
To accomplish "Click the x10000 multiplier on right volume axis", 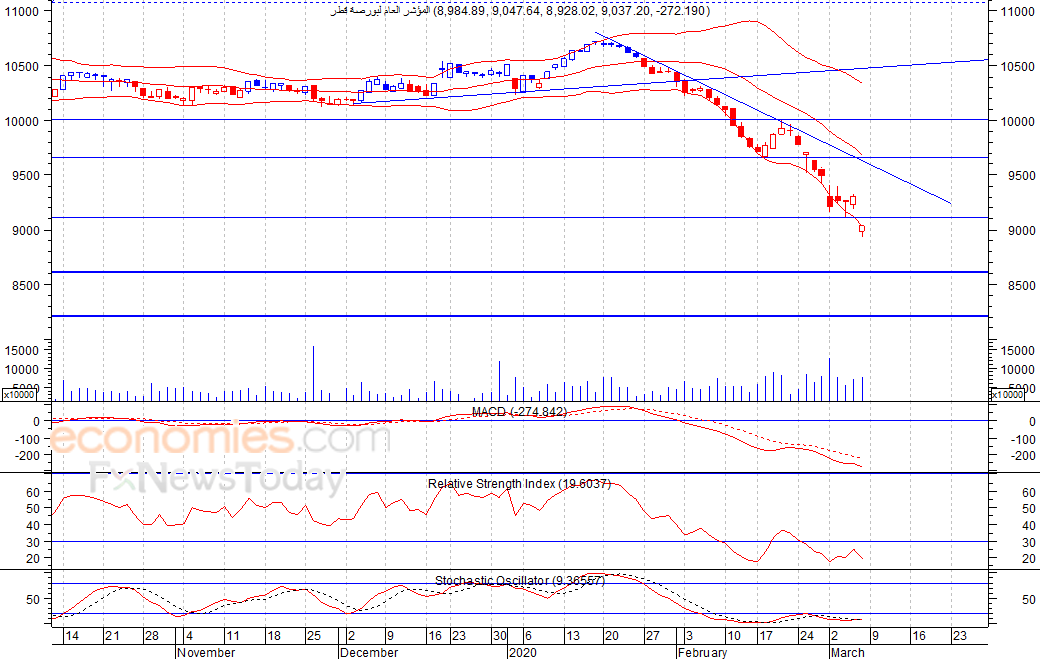I will [1007, 395].
